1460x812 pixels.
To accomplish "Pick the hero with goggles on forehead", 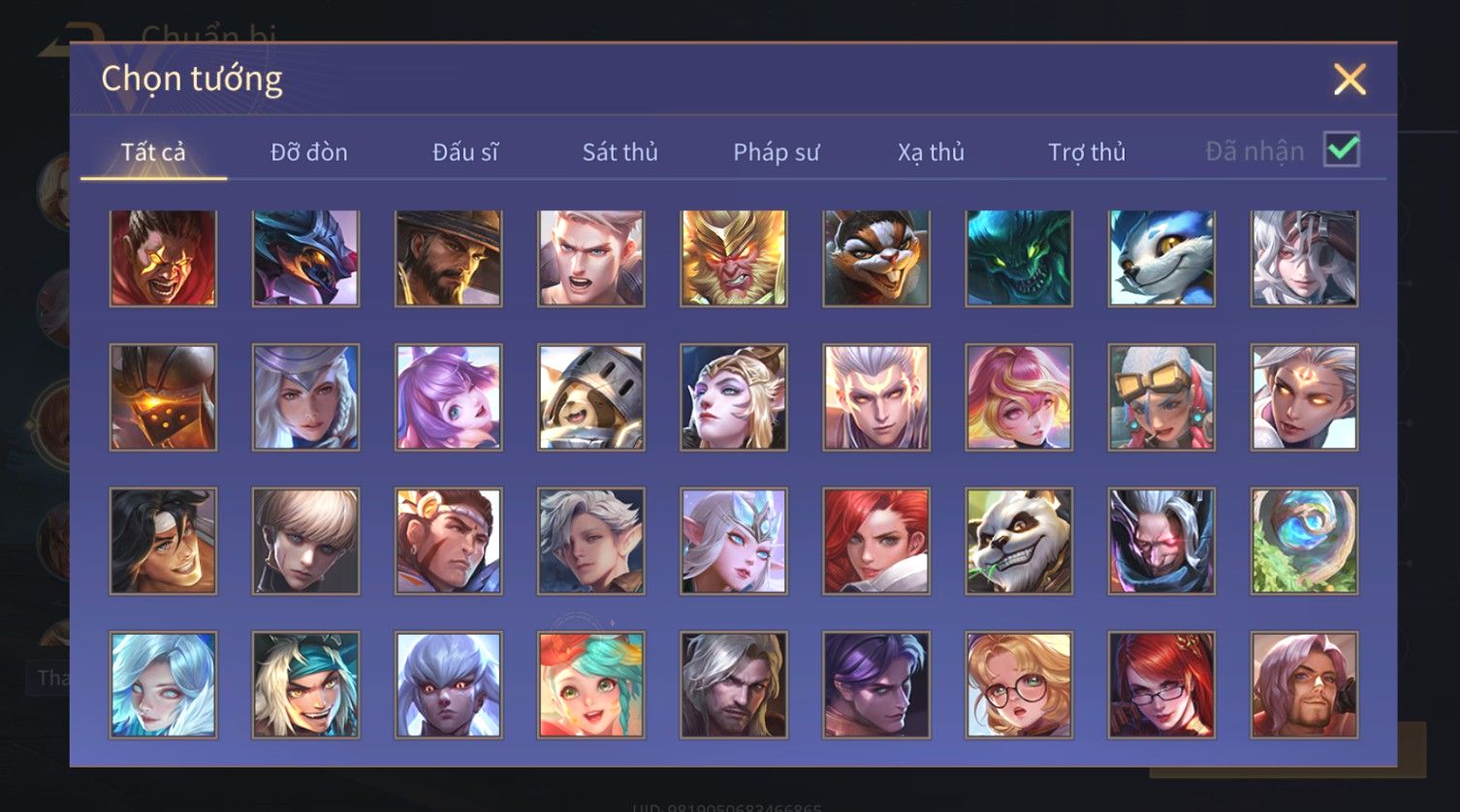I will 1161,397.
